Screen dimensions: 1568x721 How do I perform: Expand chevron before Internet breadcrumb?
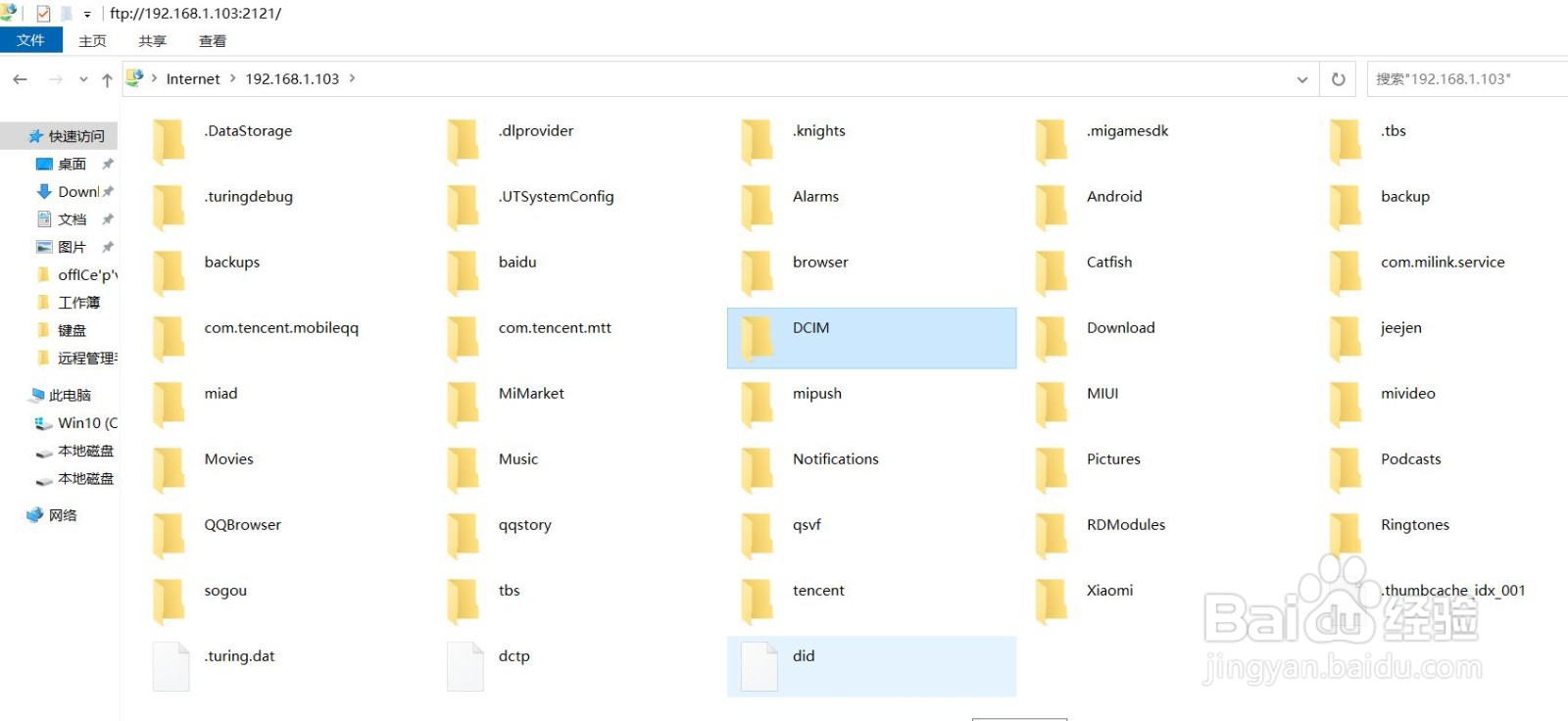pyautogui.click(x=155, y=78)
